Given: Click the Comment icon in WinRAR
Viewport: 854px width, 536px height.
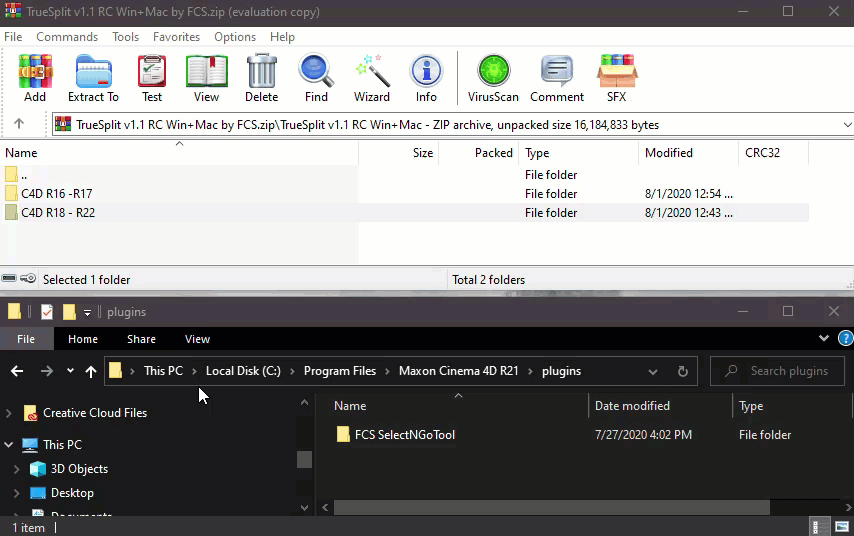Looking at the screenshot, I should click(557, 71).
